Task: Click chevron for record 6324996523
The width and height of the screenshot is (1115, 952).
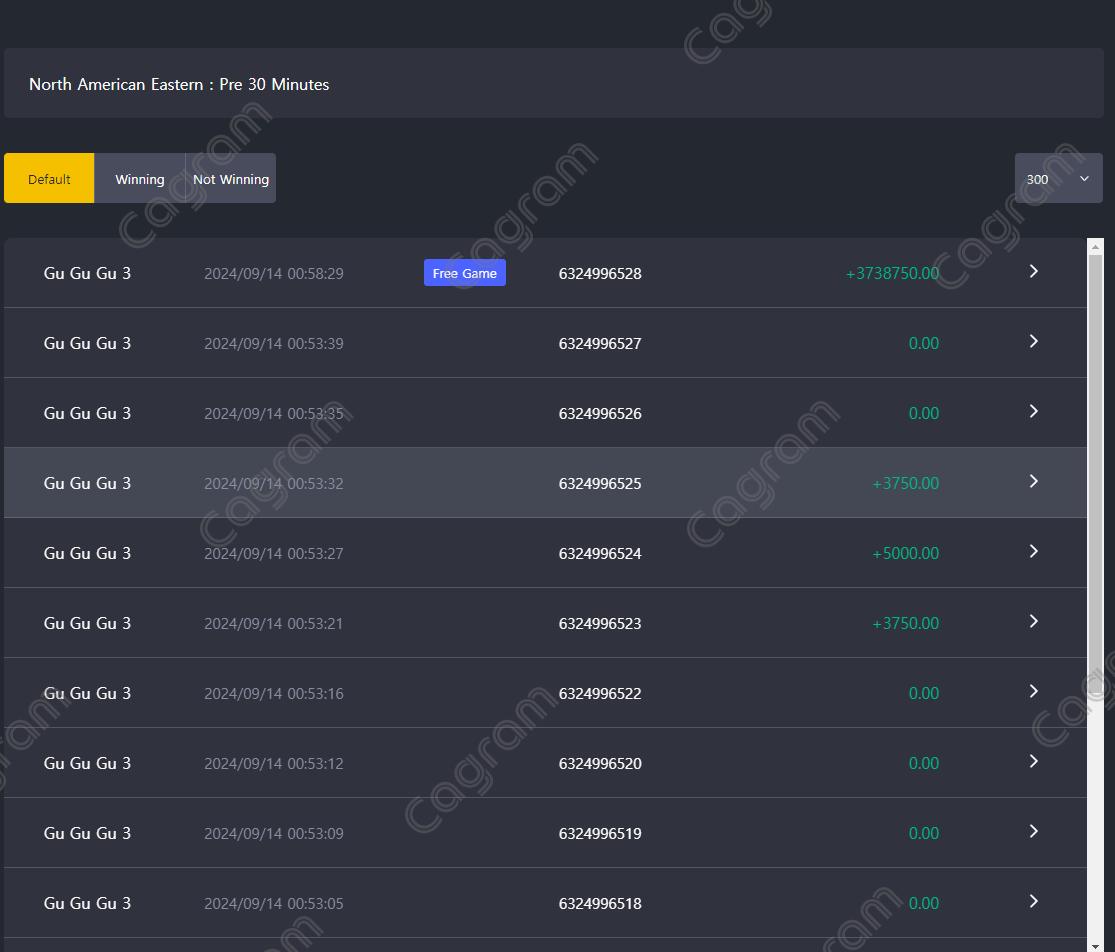Action: (x=1034, y=622)
